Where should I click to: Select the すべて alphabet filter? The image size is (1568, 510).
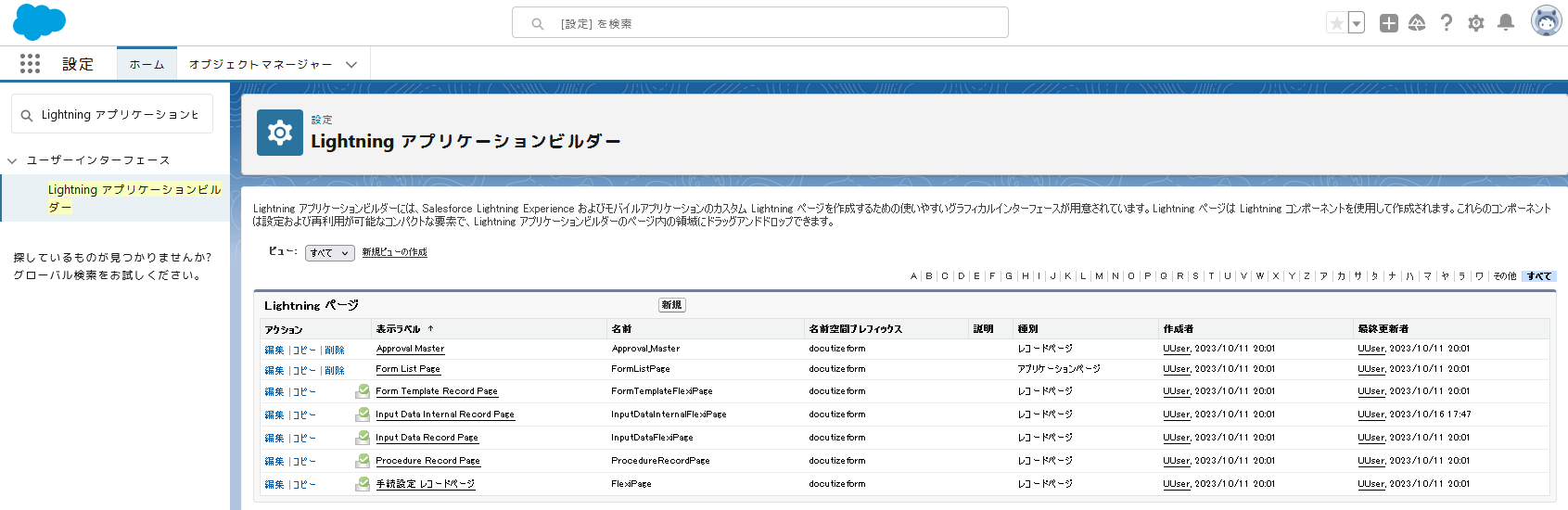[1539, 276]
